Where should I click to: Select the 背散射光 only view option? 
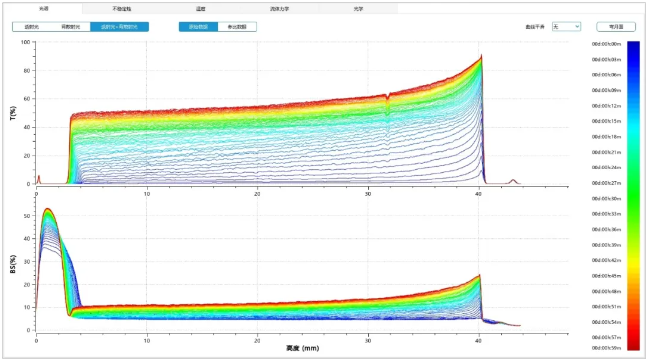(x=70, y=27)
